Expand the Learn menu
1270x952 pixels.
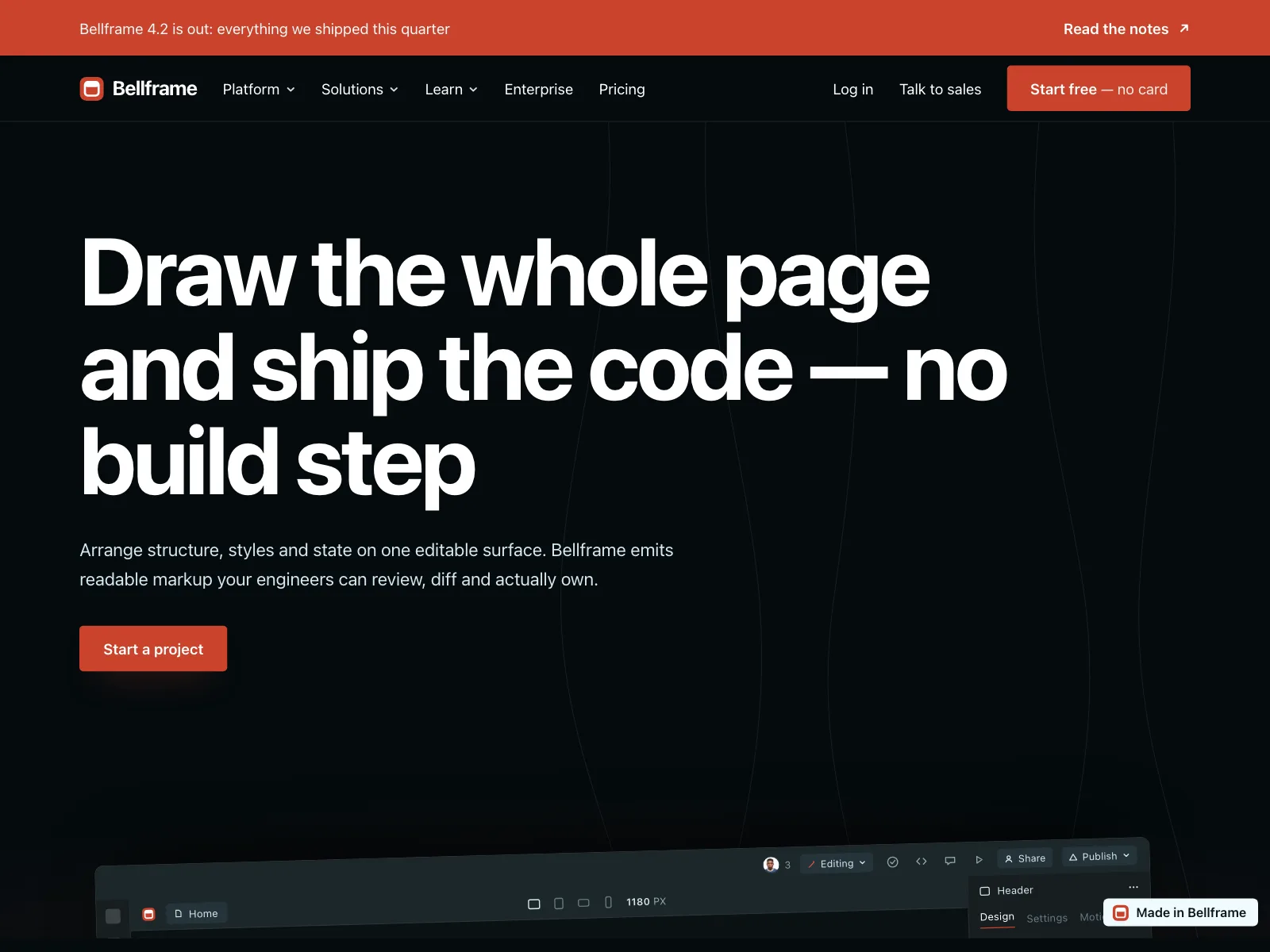coord(451,90)
